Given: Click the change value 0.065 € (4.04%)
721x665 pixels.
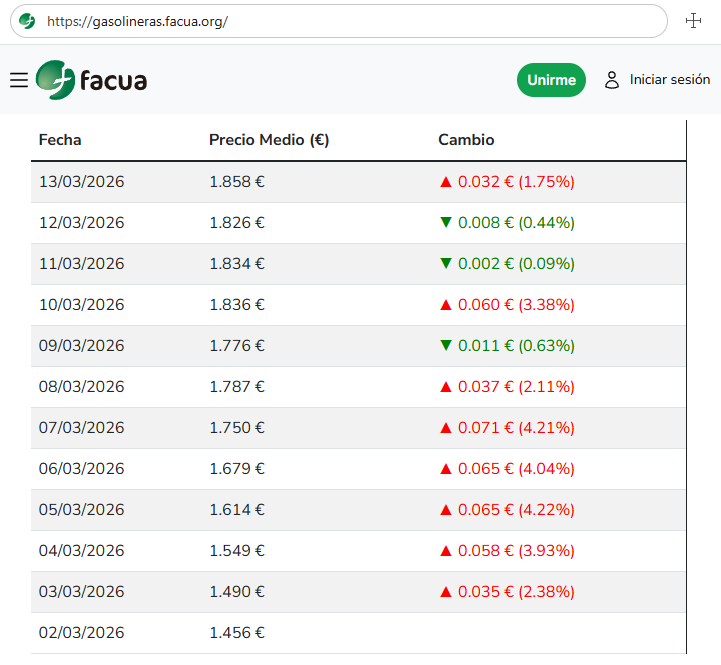Looking at the screenshot, I should (x=516, y=468).
